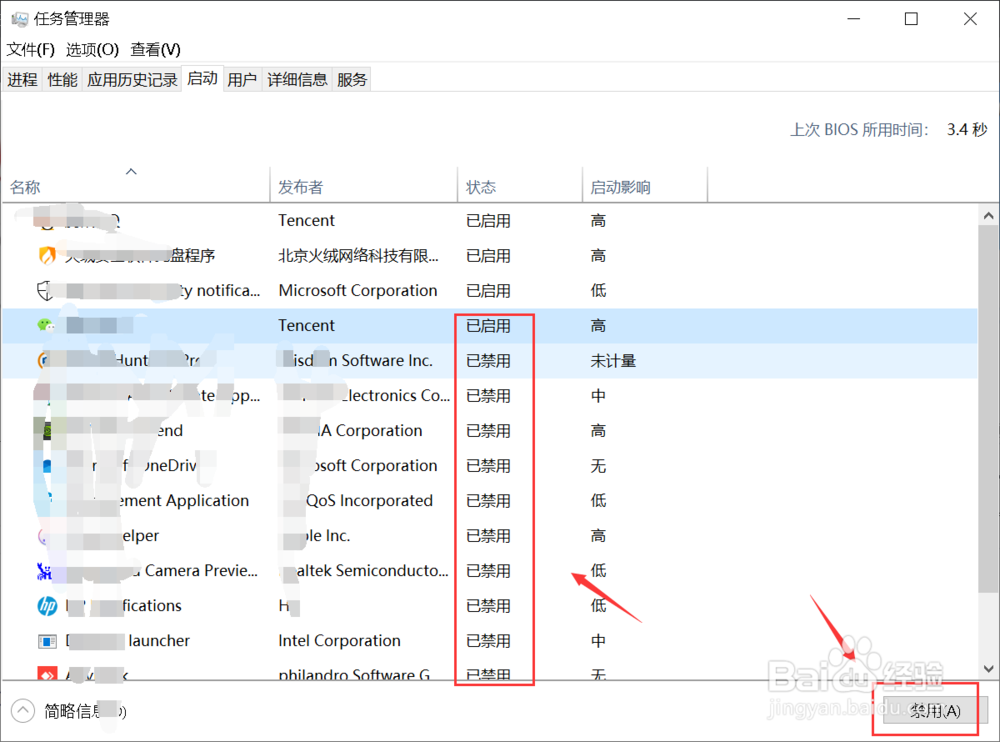The image size is (1000, 742).
Task: Maximize the Task Manager window
Action: (x=911, y=19)
